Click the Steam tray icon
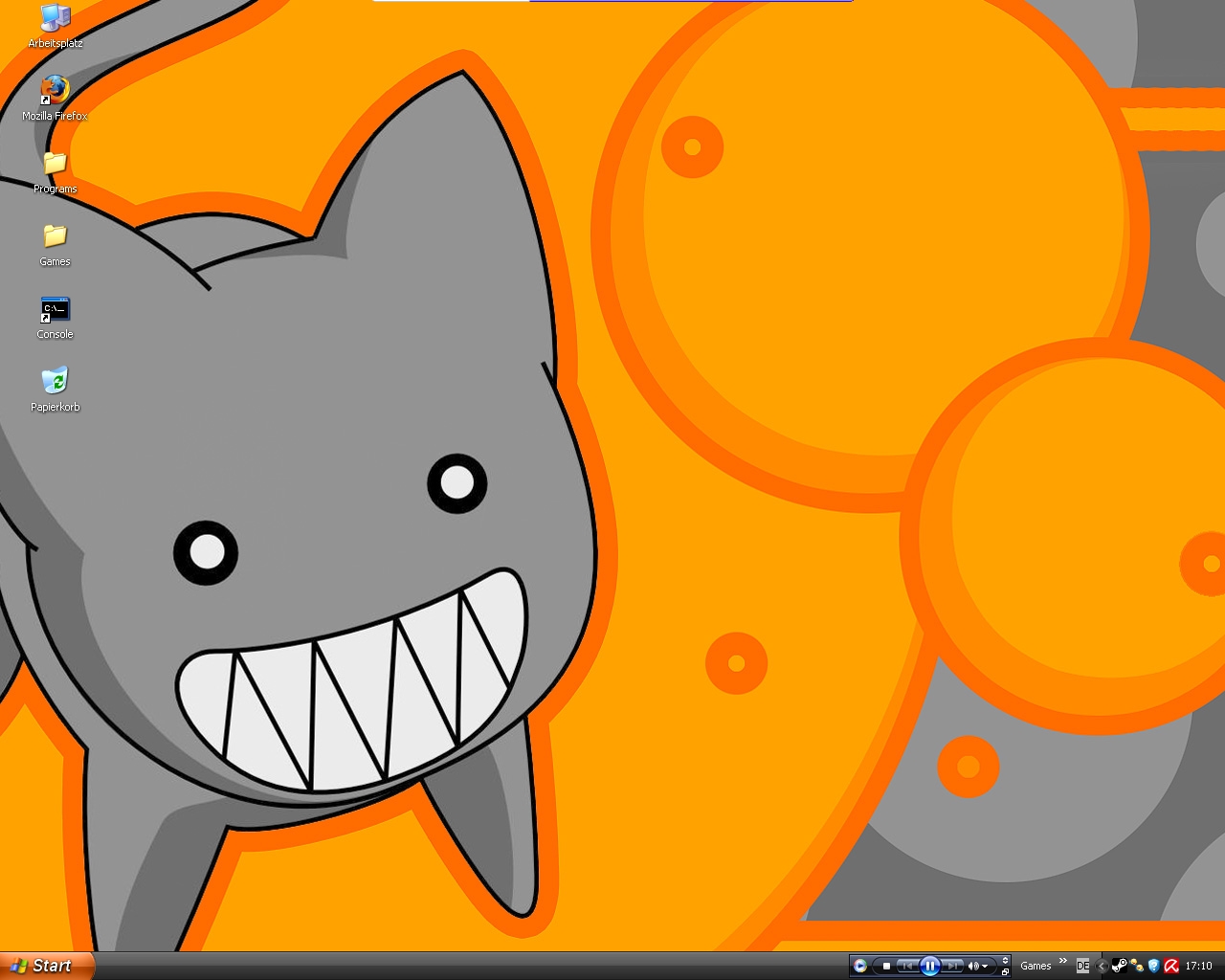 click(x=1119, y=966)
